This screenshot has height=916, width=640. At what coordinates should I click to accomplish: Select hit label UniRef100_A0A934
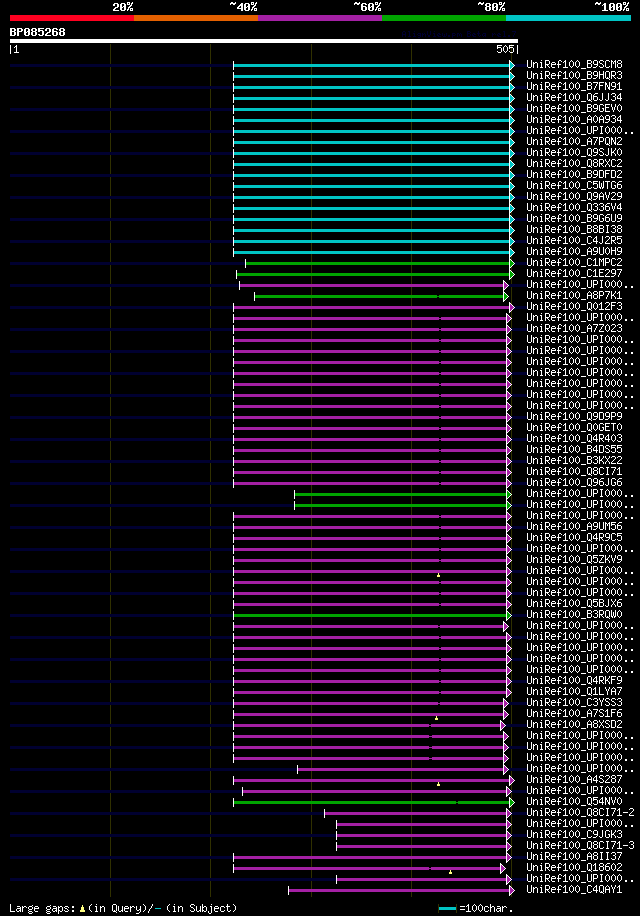click(x=574, y=119)
